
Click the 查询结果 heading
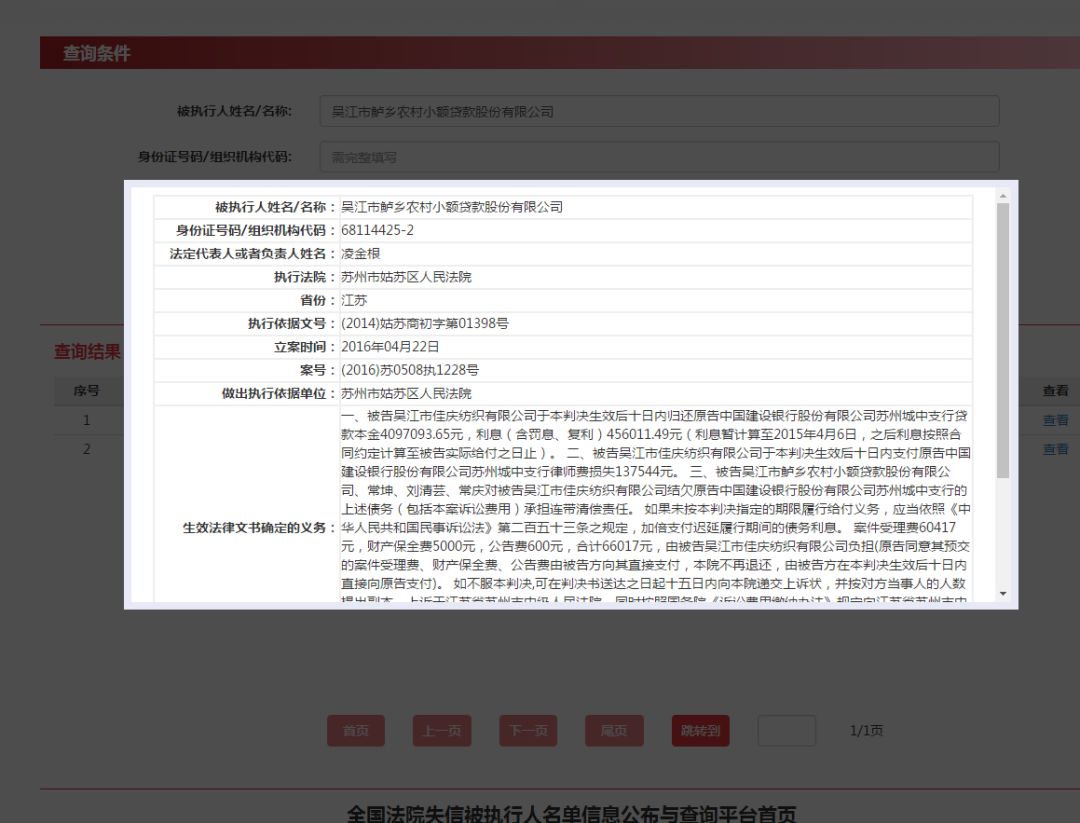click(87, 351)
